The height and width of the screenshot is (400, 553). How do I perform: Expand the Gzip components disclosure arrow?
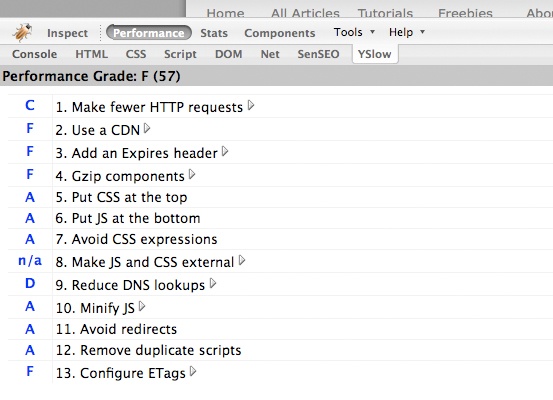coord(192,174)
